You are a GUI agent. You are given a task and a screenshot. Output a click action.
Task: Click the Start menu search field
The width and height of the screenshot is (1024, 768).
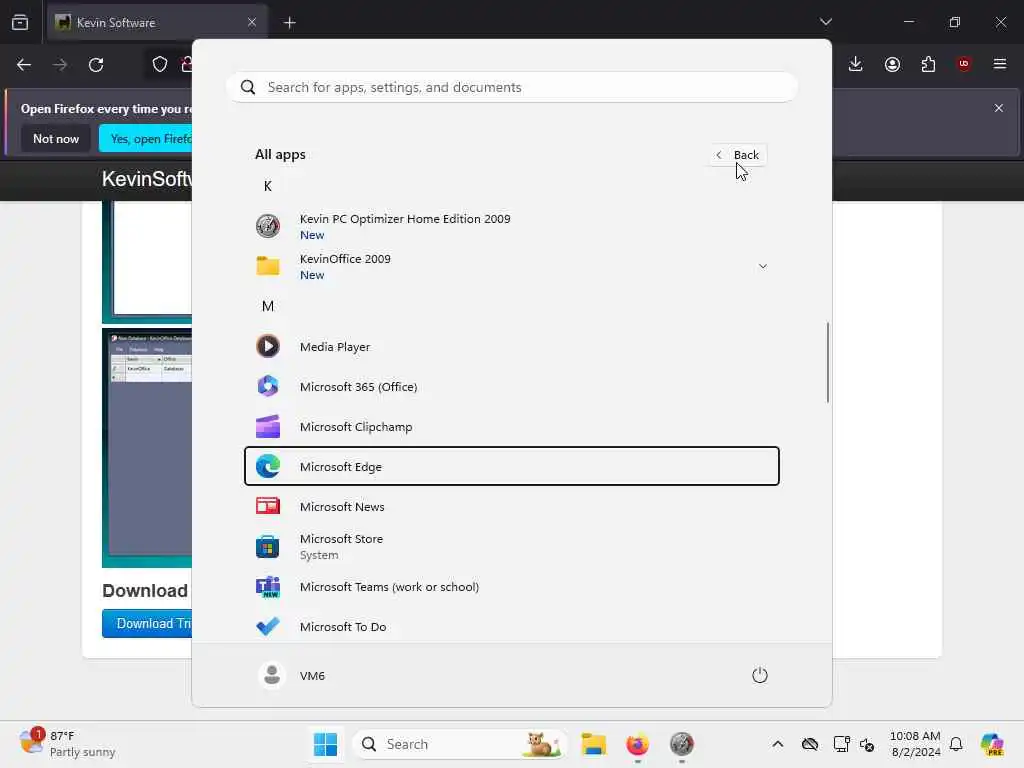(511, 87)
